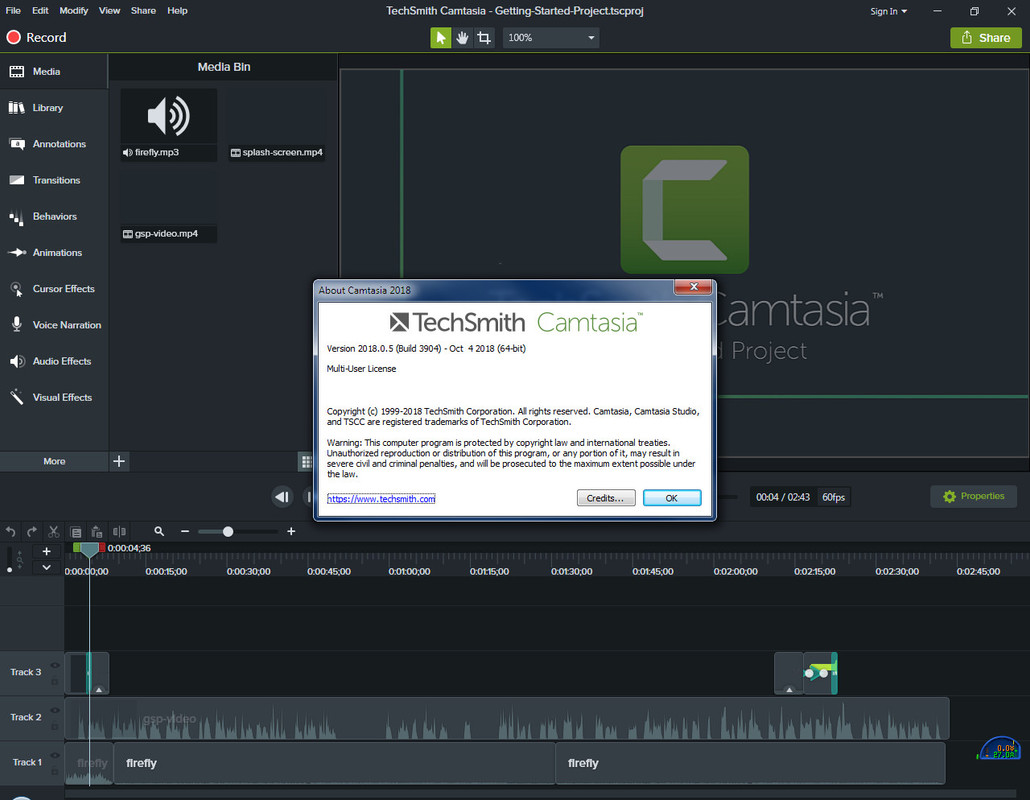Open the Animations panel
This screenshot has width=1030, height=800.
click(54, 252)
